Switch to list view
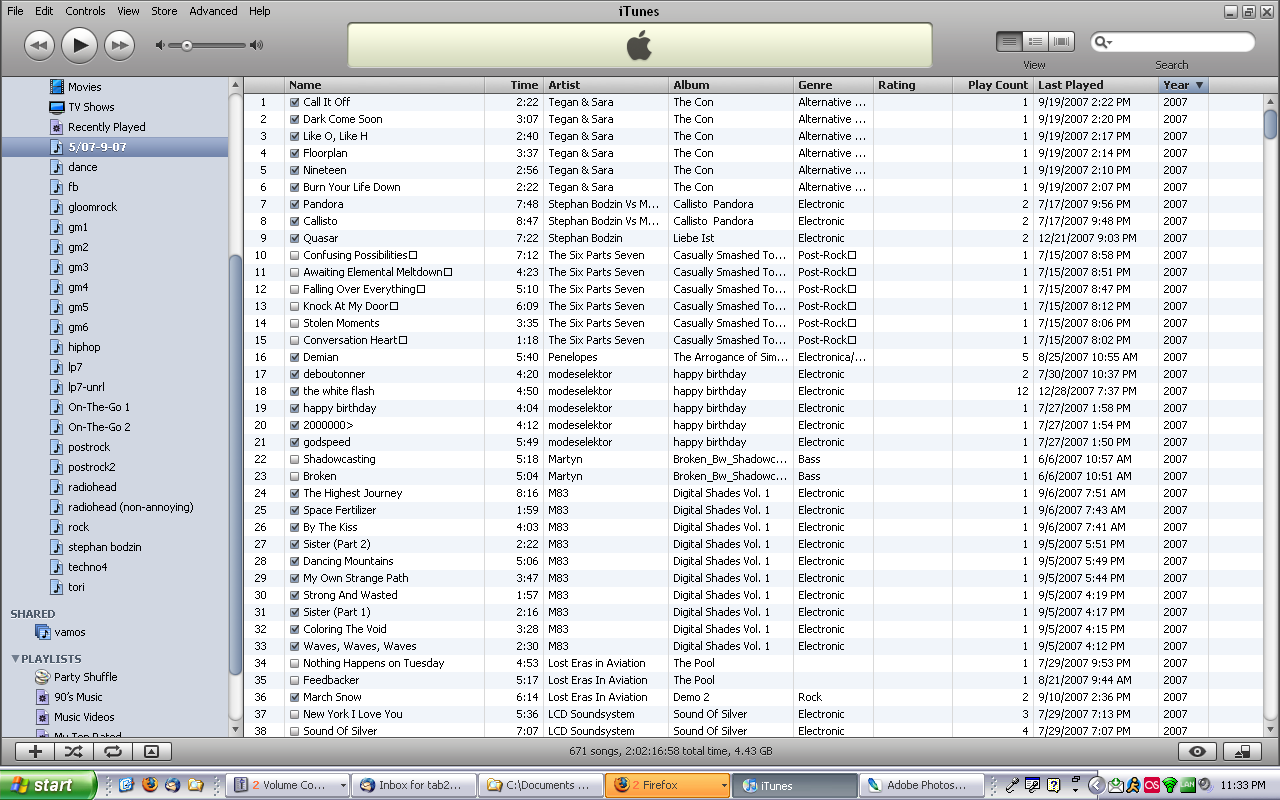 (x=1009, y=42)
